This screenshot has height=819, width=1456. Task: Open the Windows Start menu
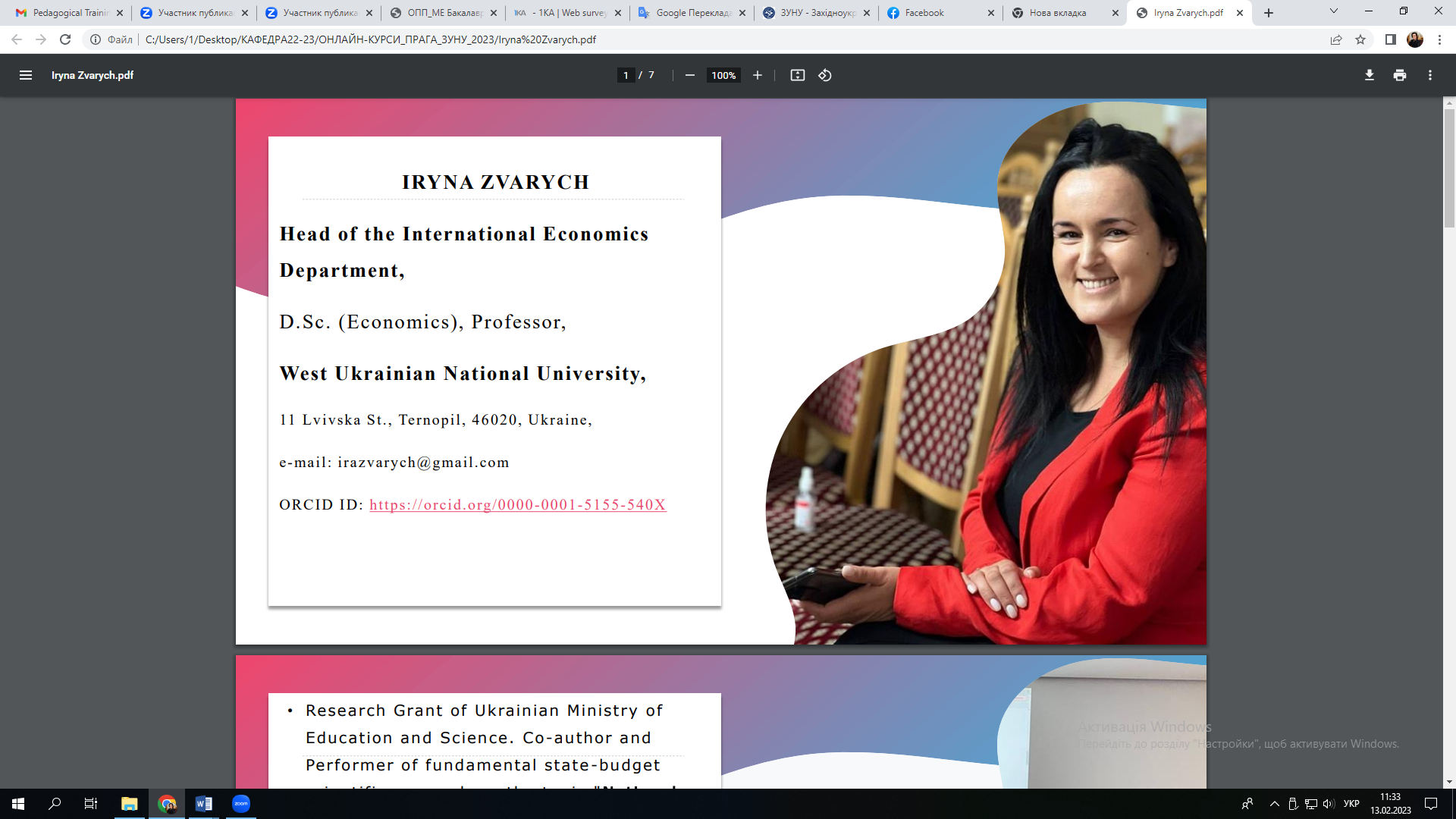pos(18,804)
